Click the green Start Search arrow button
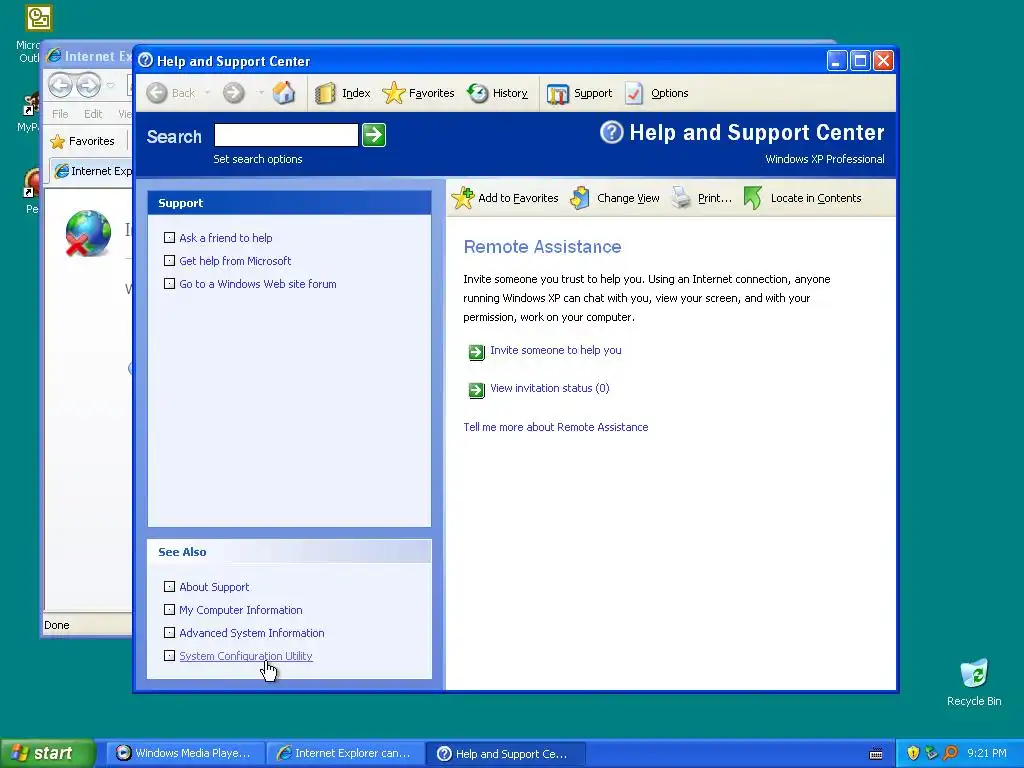 (x=374, y=135)
